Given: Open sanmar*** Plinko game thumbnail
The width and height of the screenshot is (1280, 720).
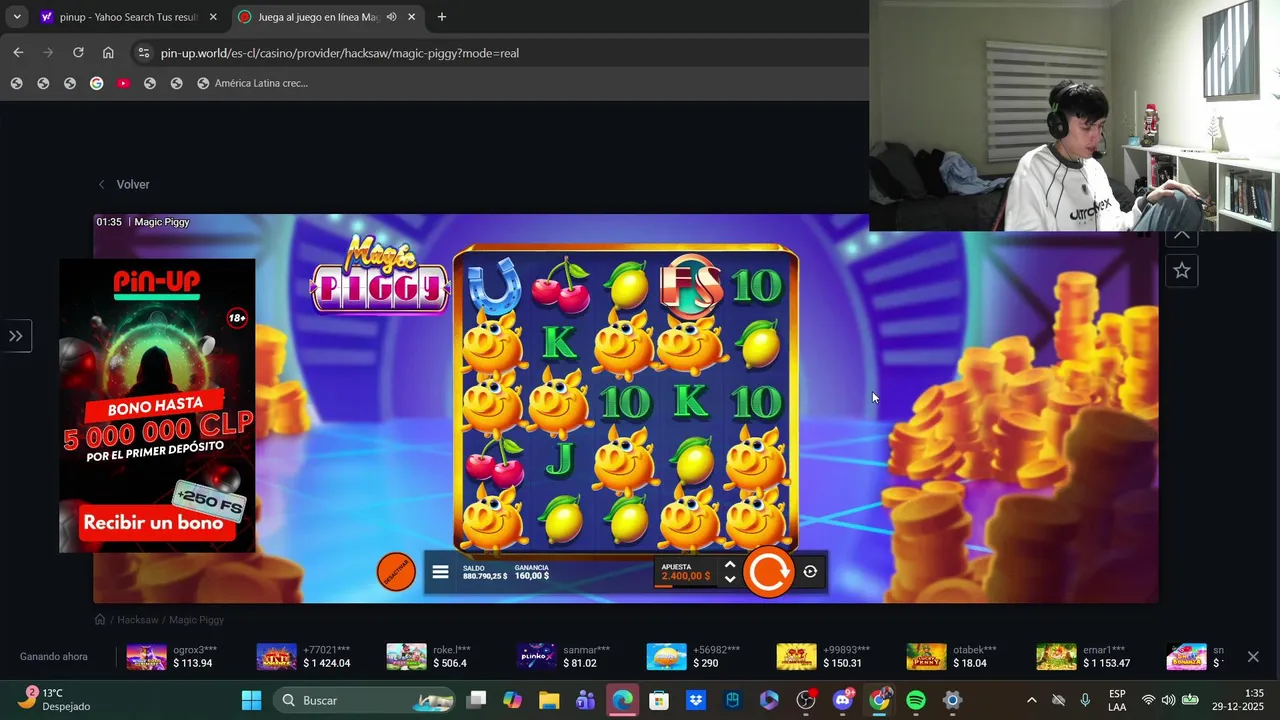Looking at the screenshot, I should pos(536,657).
